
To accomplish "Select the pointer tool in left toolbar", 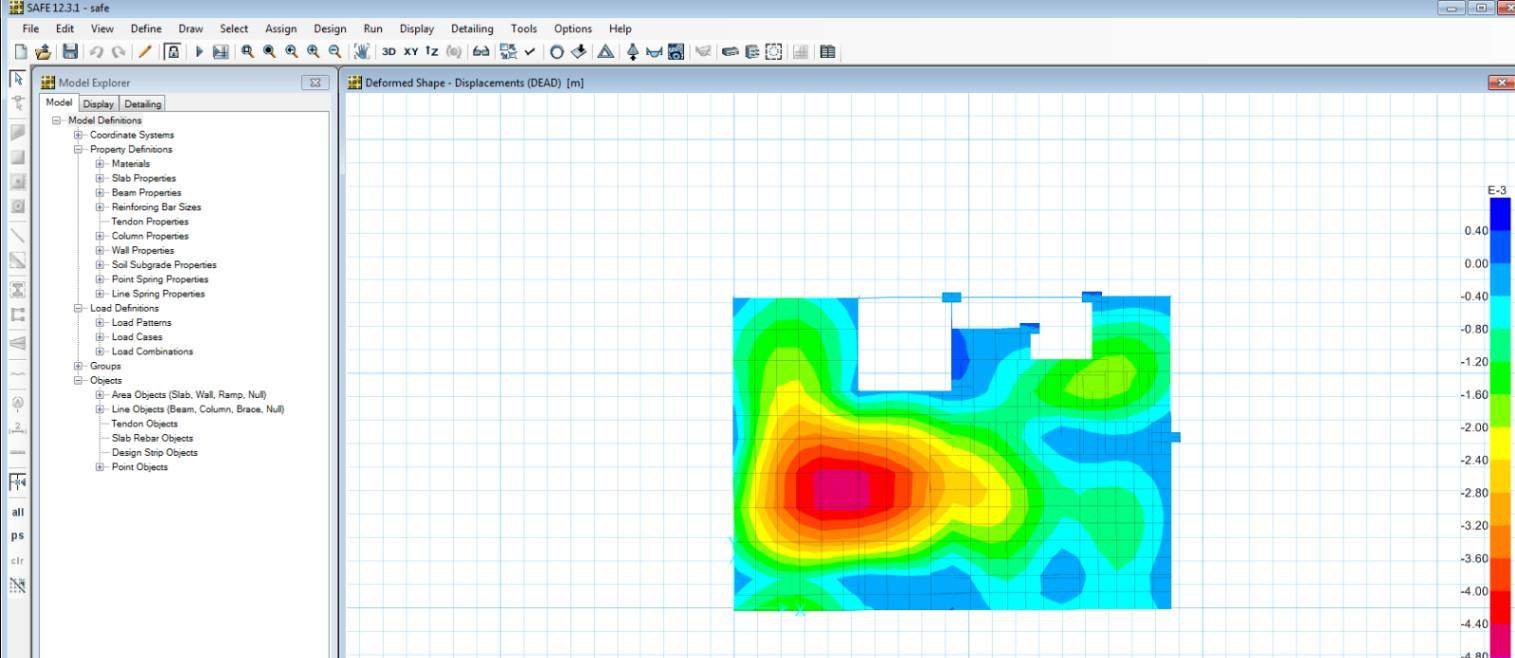I will click(17, 79).
